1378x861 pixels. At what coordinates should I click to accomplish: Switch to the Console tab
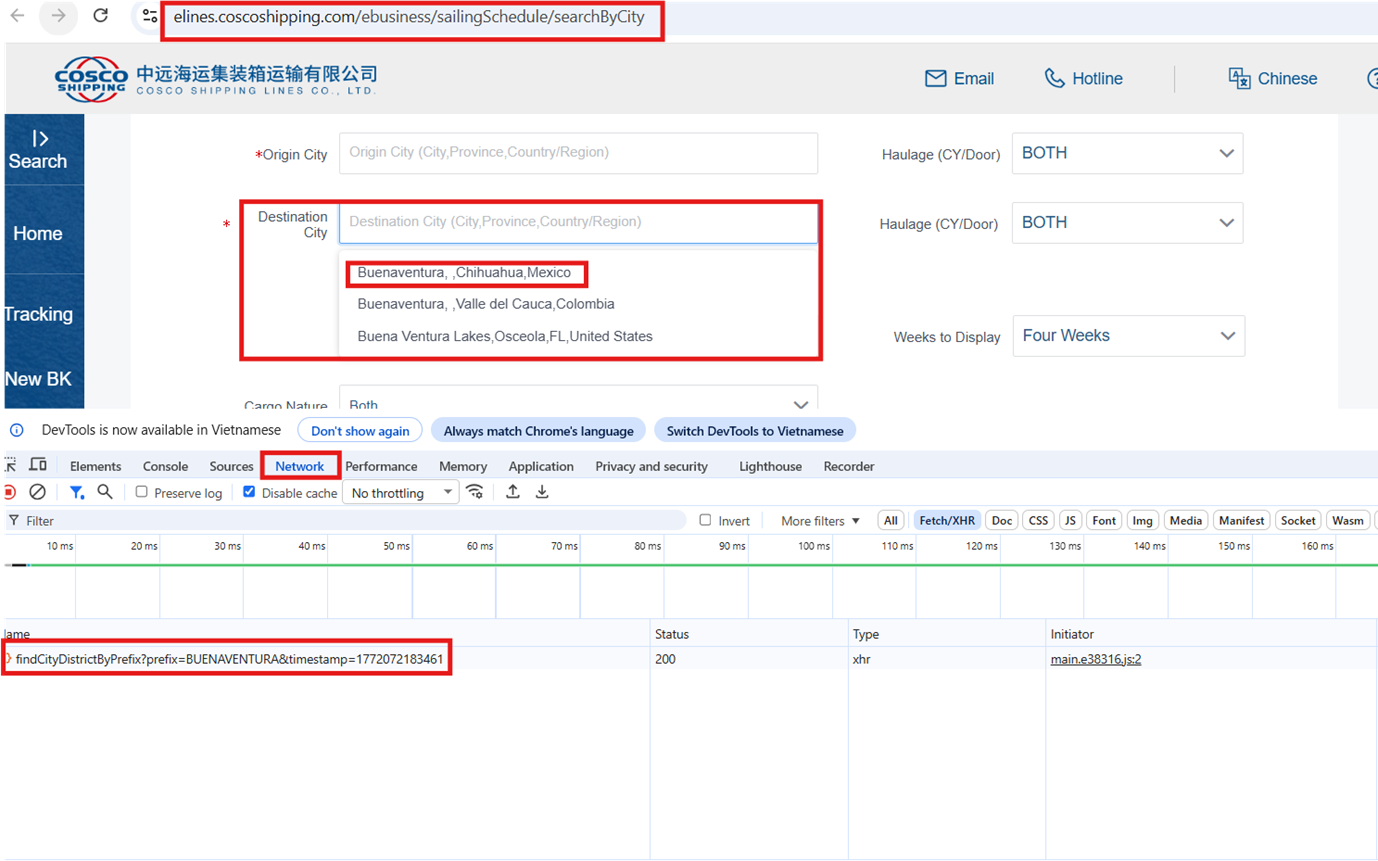click(165, 466)
